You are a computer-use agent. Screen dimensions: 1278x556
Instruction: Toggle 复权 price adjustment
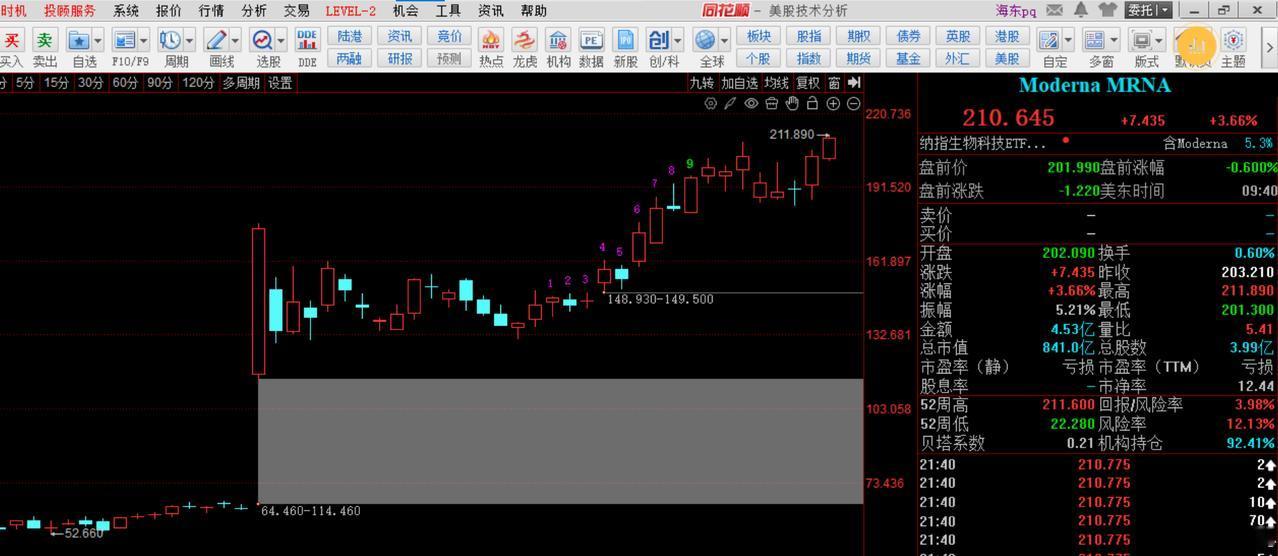point(808,82)
